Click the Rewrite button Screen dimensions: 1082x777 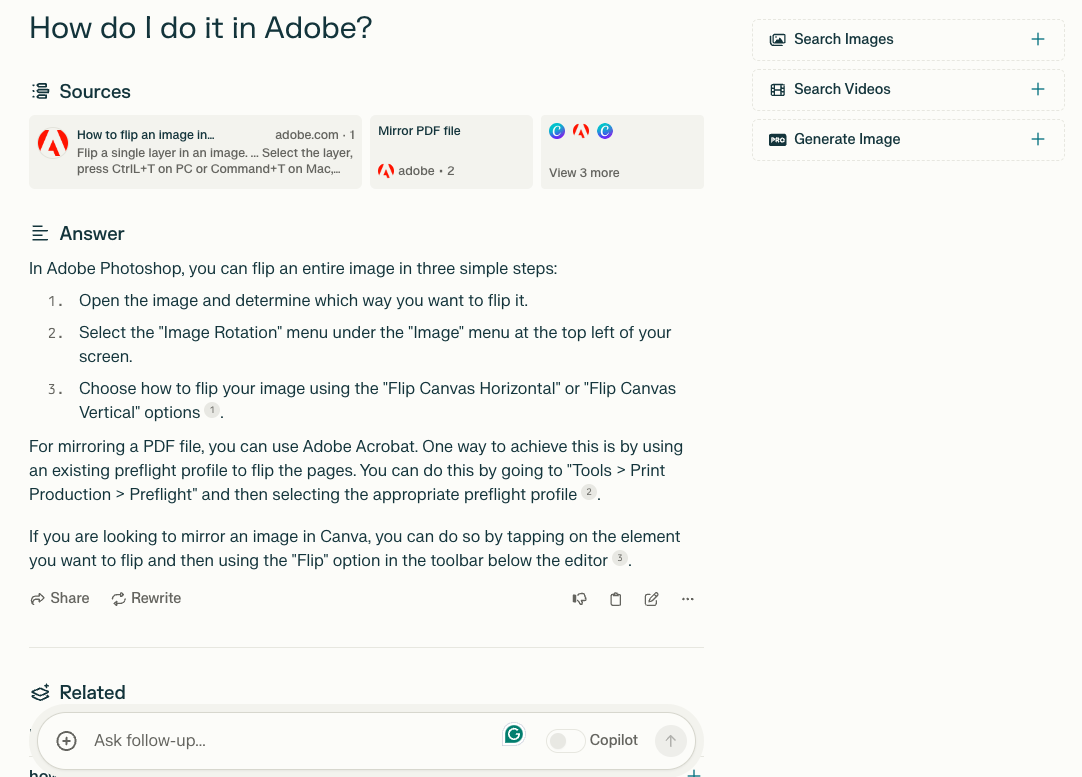(x=146, y=598)
